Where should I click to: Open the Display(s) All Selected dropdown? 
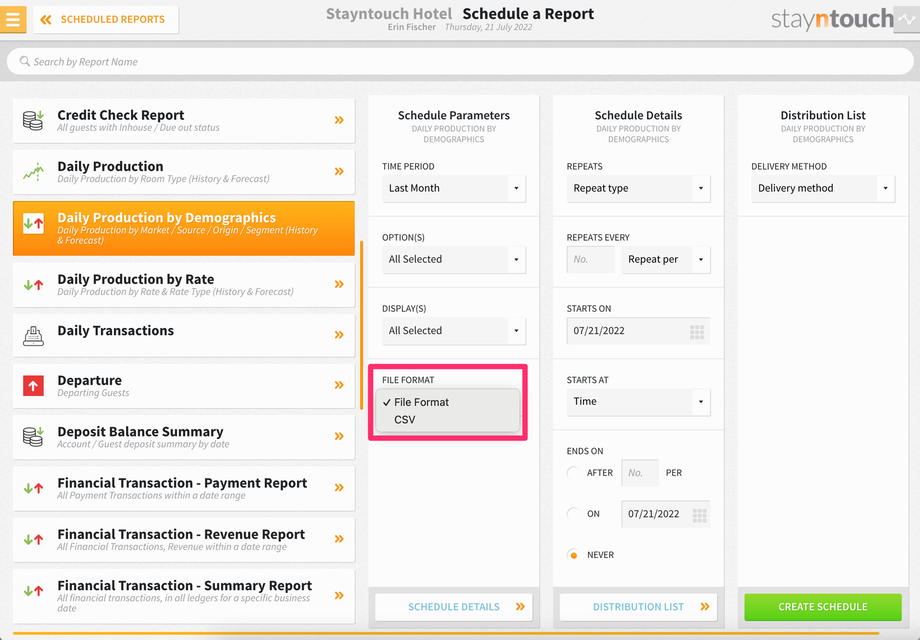pos(454,331)
